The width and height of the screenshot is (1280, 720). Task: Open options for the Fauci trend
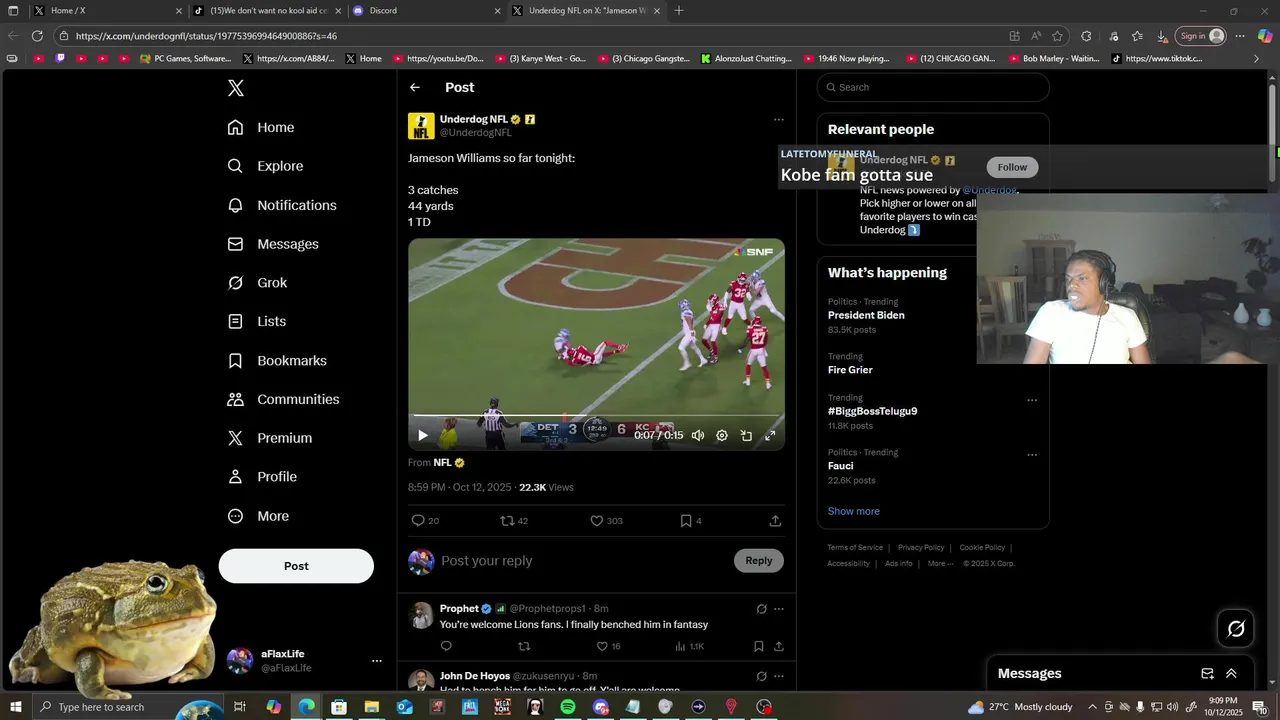(x=1032, y=455)
